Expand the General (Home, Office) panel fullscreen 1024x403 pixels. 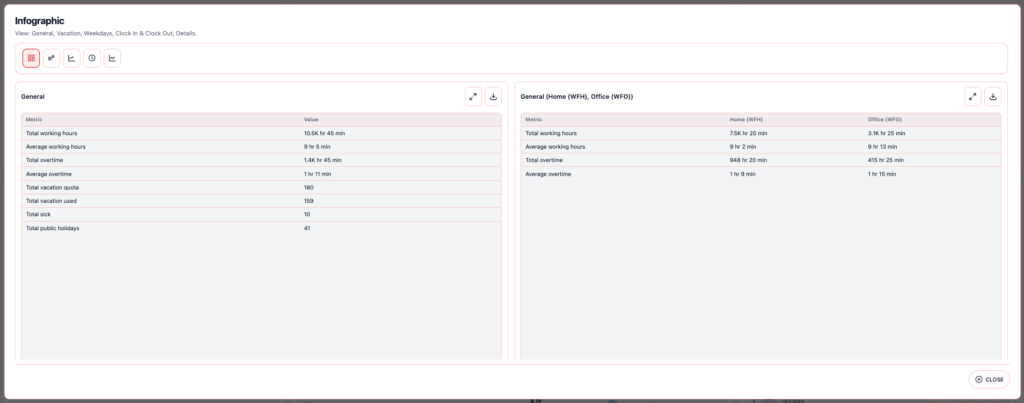click(x=972, y=97)
